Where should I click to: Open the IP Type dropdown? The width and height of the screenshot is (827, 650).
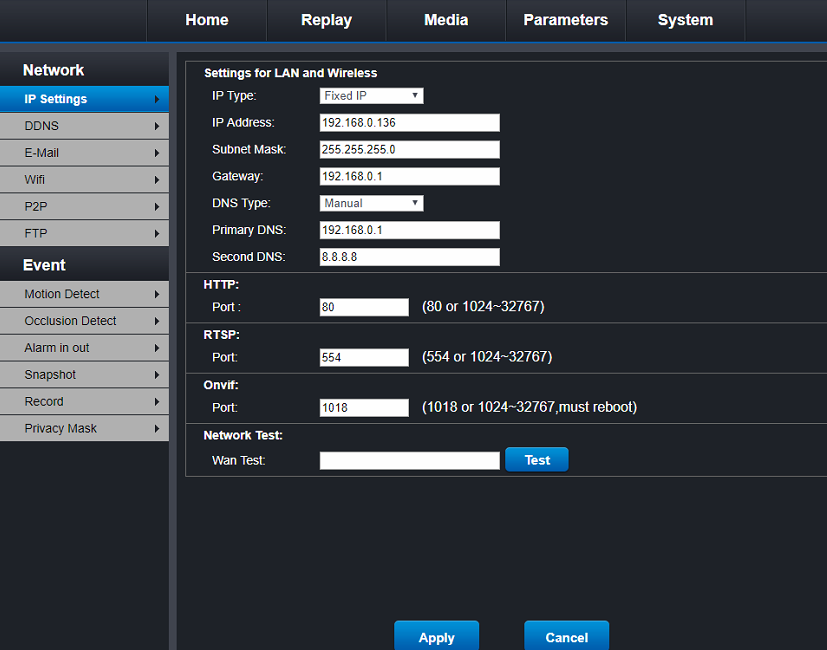click(x=371, y=96)
